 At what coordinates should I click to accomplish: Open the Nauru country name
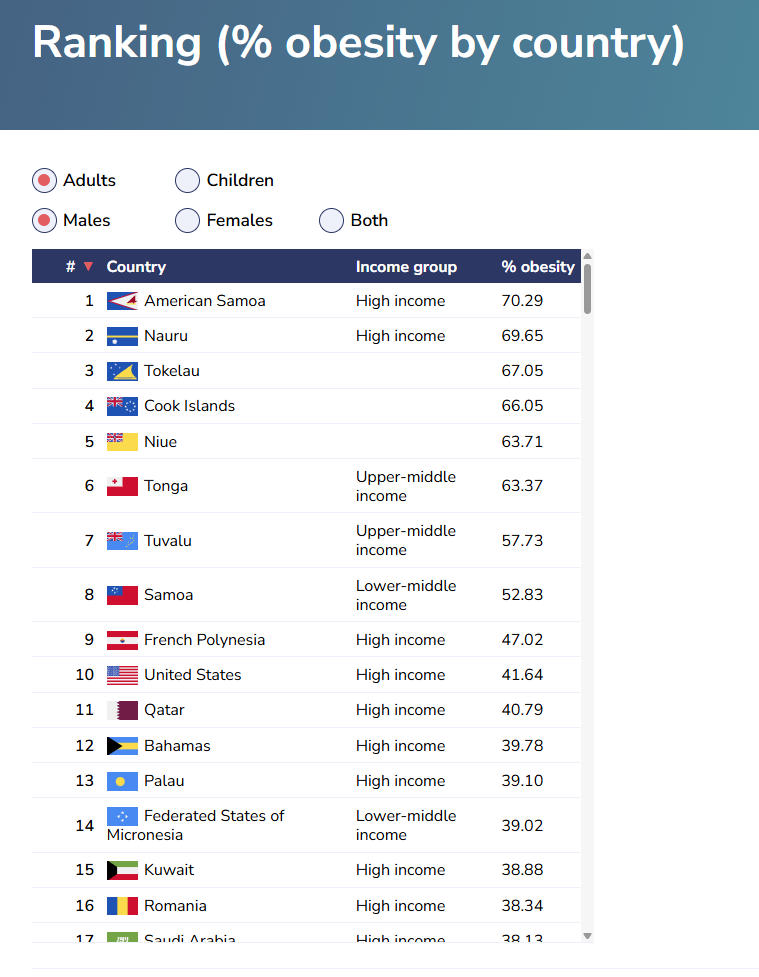pos(166,336)
